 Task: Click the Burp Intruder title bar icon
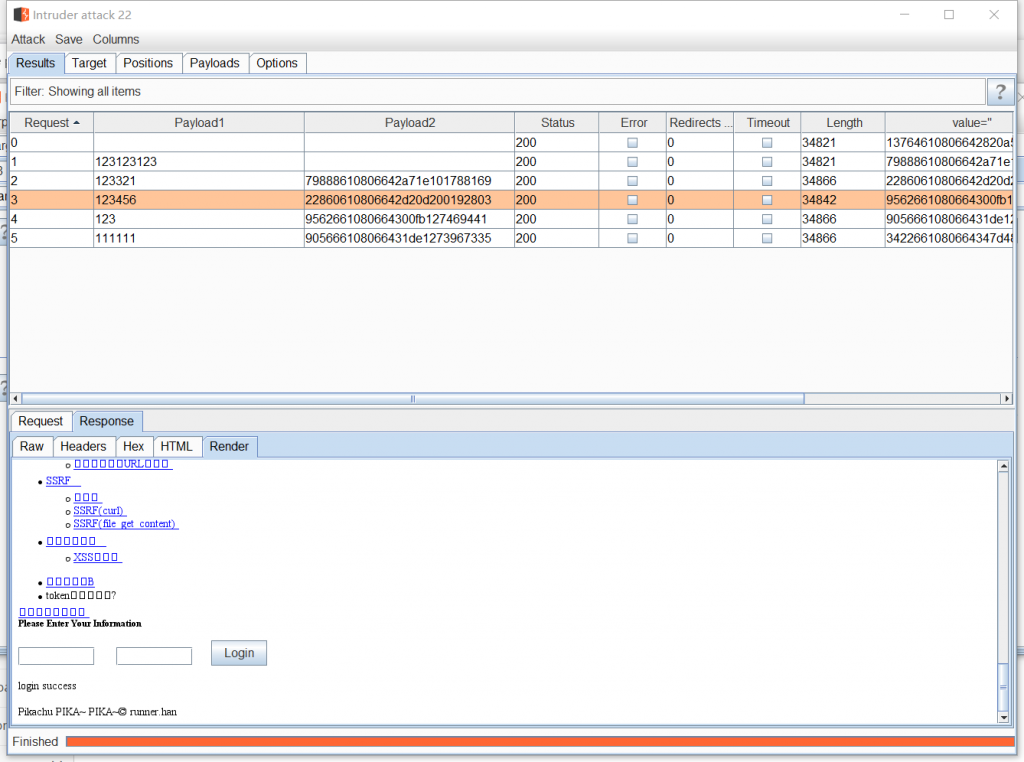pyautogui.click(x=21, y=15)
